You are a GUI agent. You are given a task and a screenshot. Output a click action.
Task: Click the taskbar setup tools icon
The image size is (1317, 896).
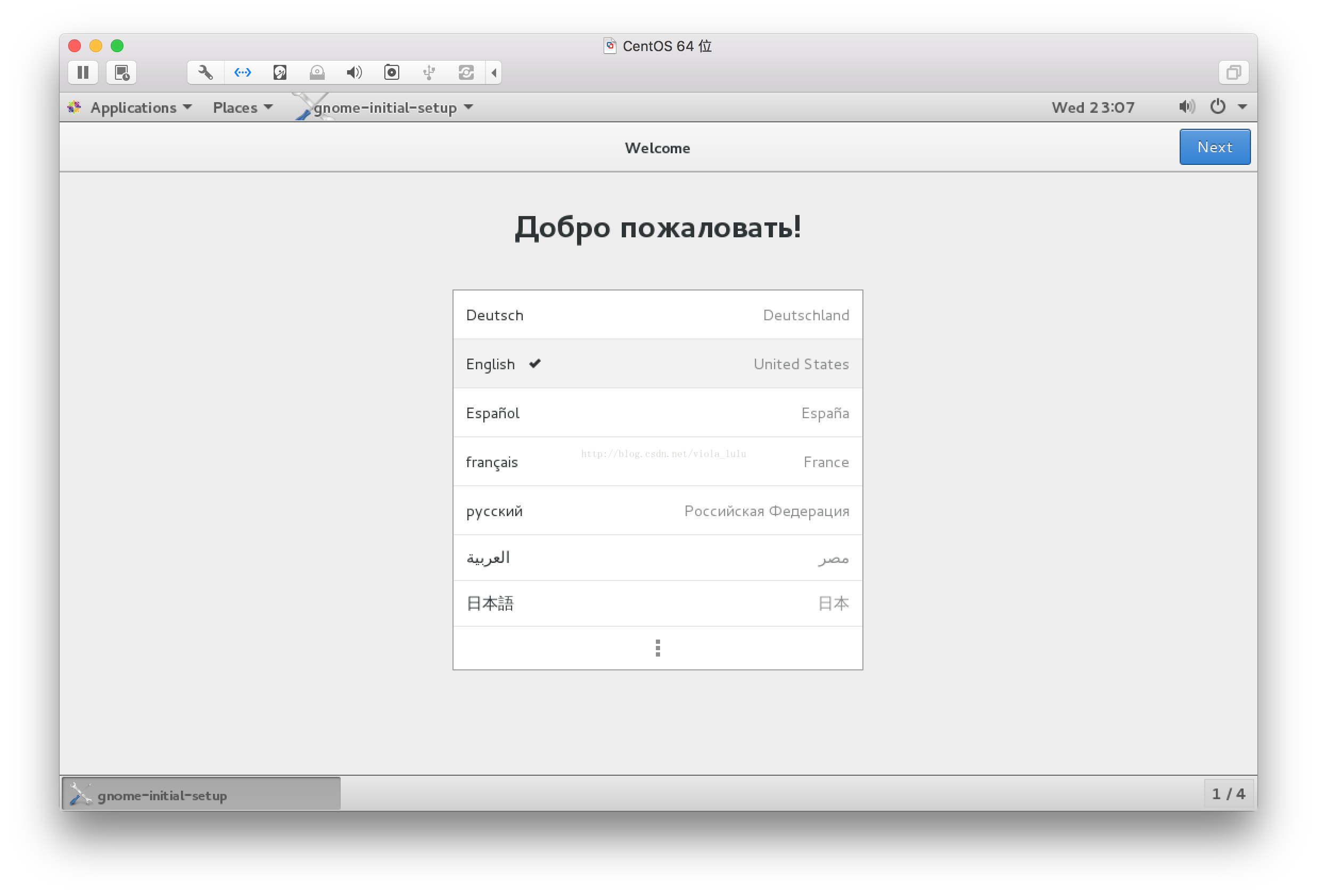(x=80, y=794)
